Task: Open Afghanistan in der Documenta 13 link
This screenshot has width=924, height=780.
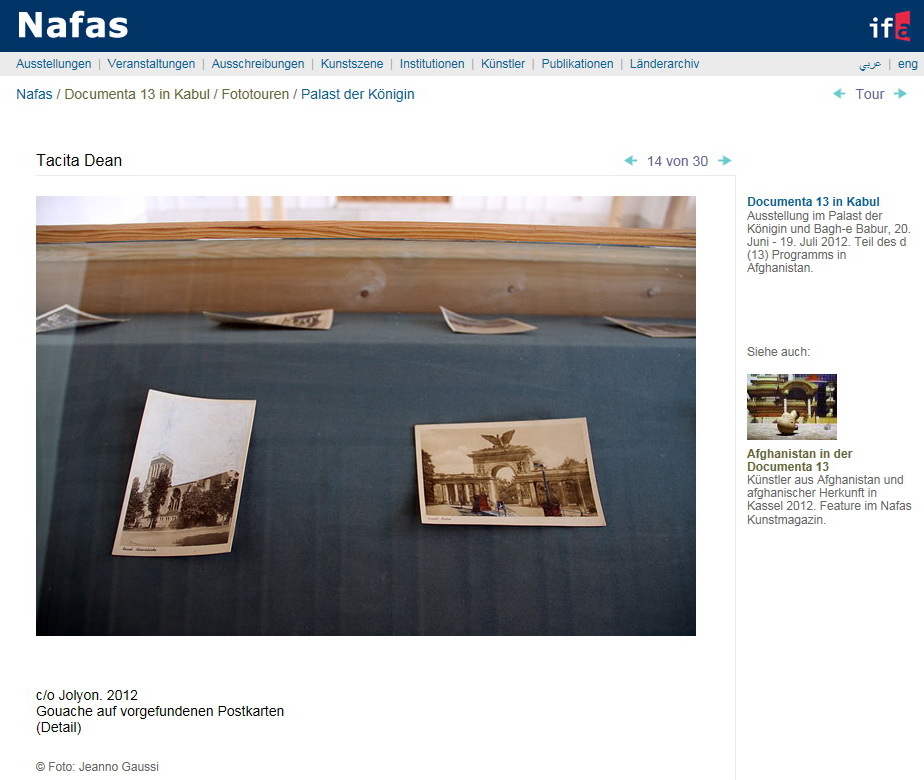Action: click(800, 460)
